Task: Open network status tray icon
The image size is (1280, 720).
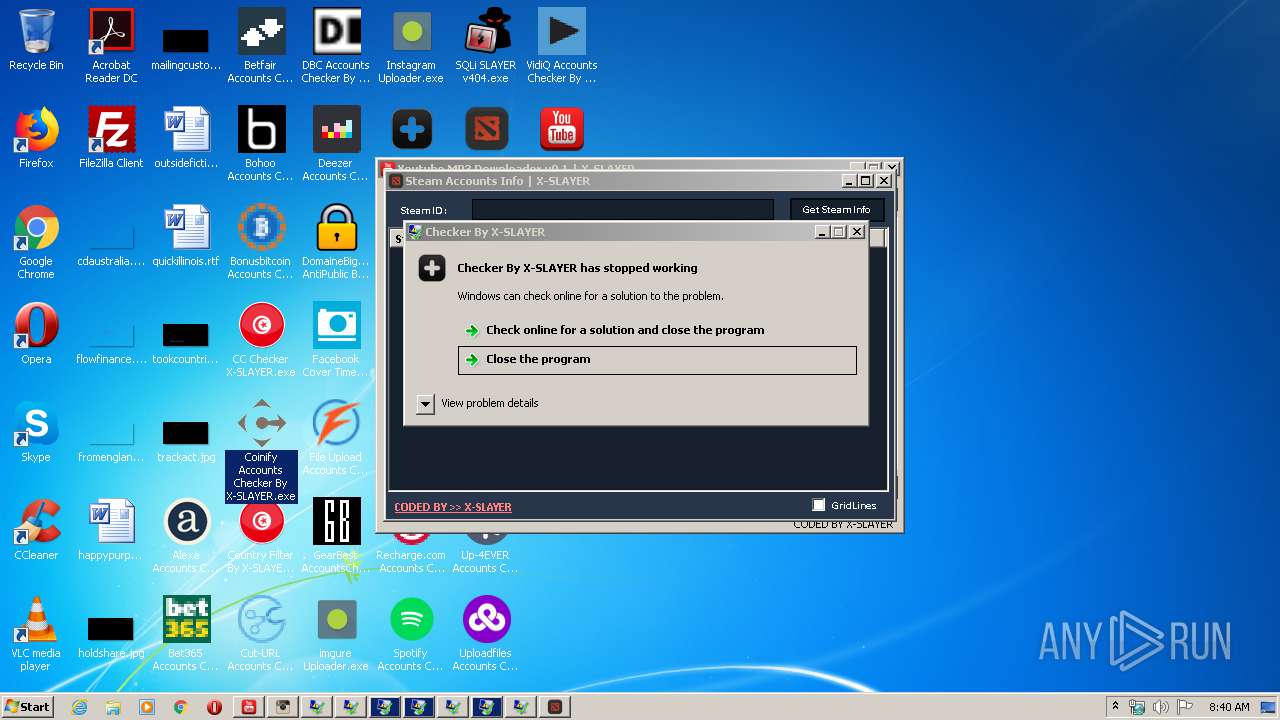Action: [x=1137, y=706]
